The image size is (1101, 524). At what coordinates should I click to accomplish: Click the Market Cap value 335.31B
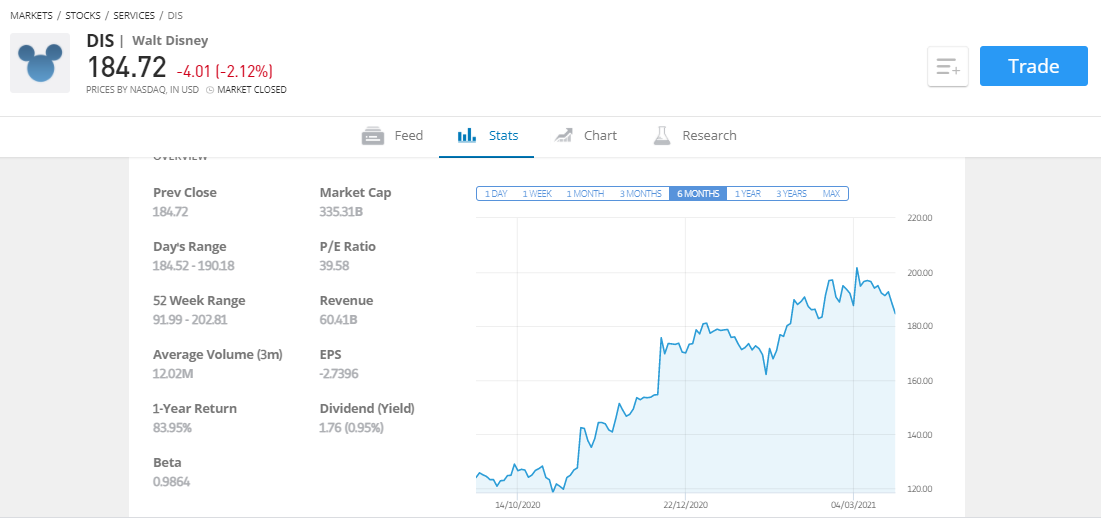(343, 211)
